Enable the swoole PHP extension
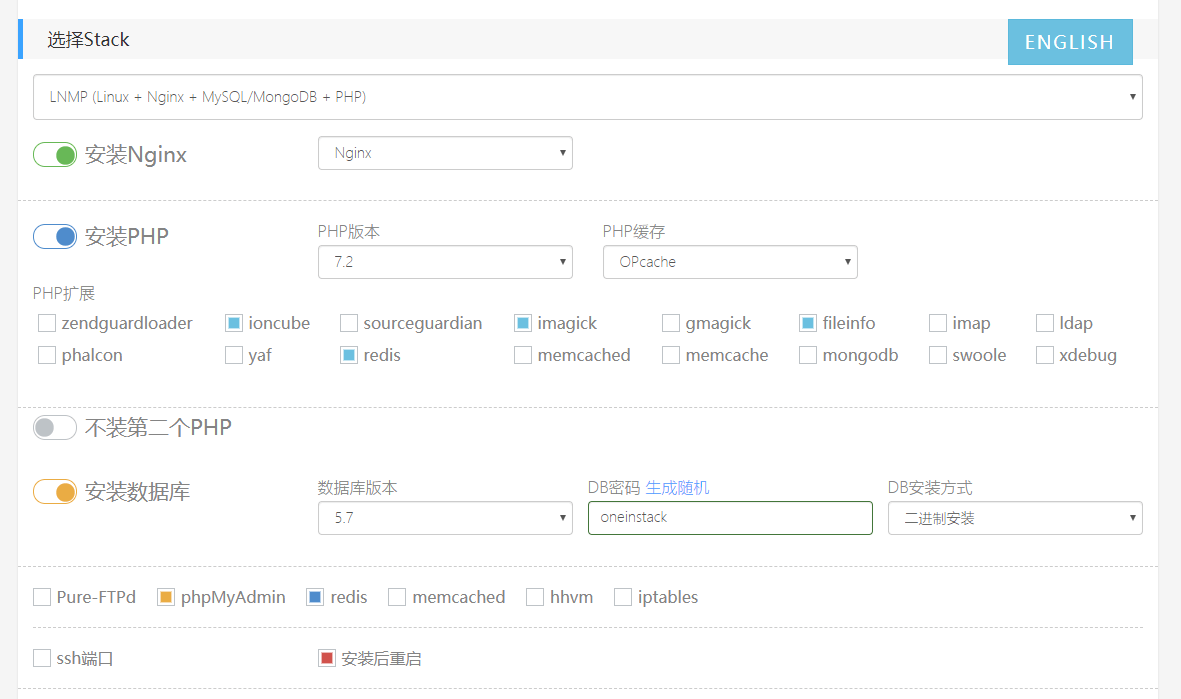Screen dimensions: 1181x699 tap(938, 355)
